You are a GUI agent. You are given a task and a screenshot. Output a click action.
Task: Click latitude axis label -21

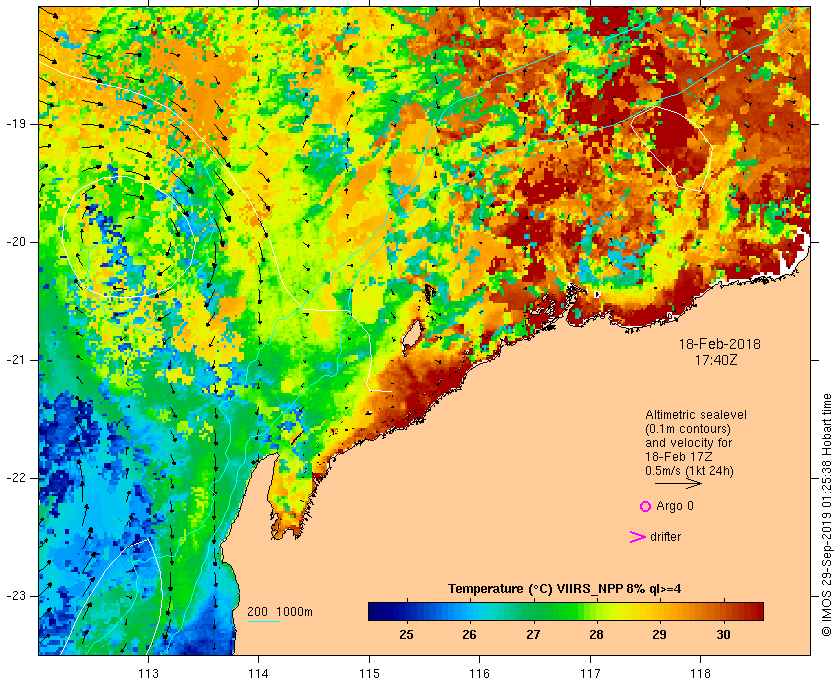(16, 360)
